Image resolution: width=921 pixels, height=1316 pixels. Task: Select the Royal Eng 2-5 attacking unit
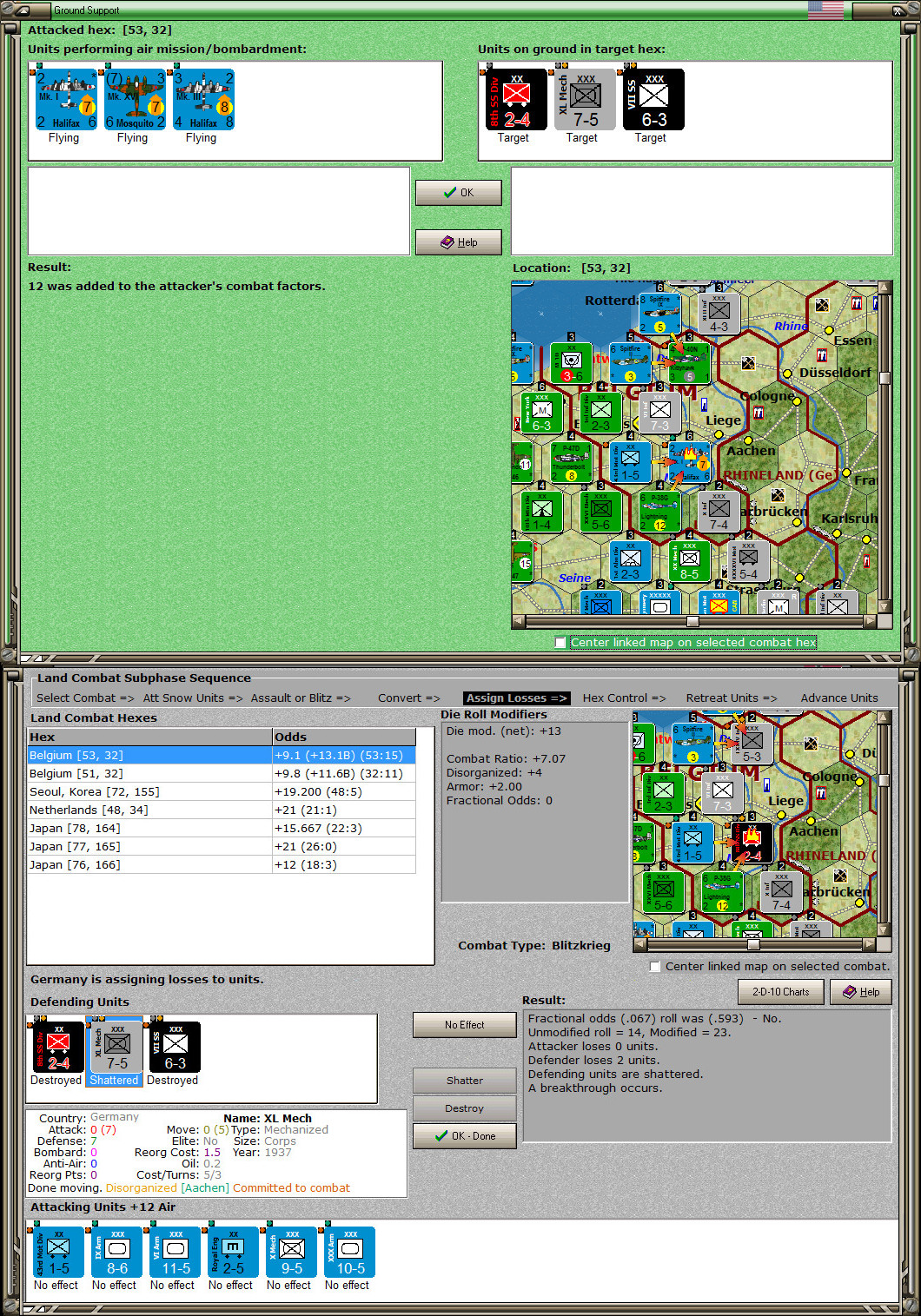pos(233,1252)
